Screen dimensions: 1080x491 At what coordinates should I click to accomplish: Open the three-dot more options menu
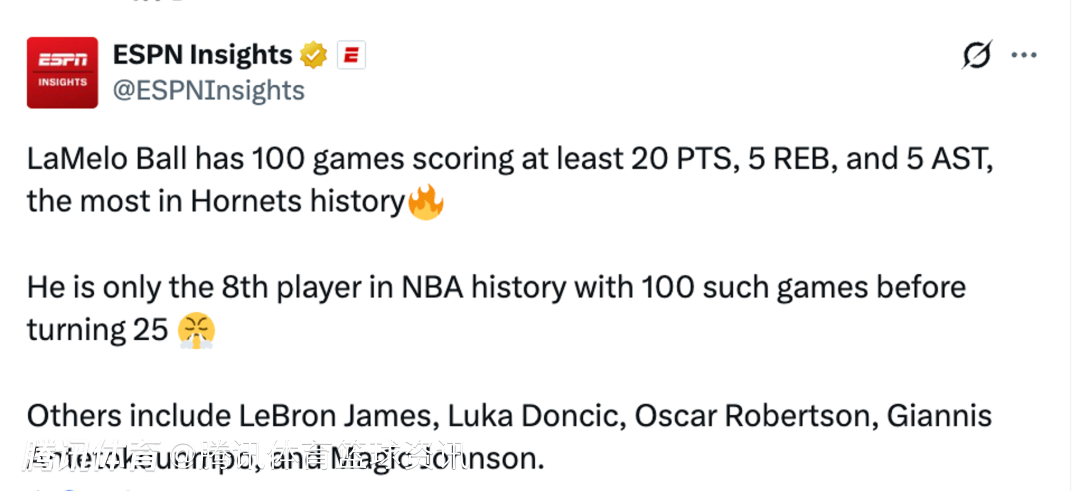pos(1024,56)
